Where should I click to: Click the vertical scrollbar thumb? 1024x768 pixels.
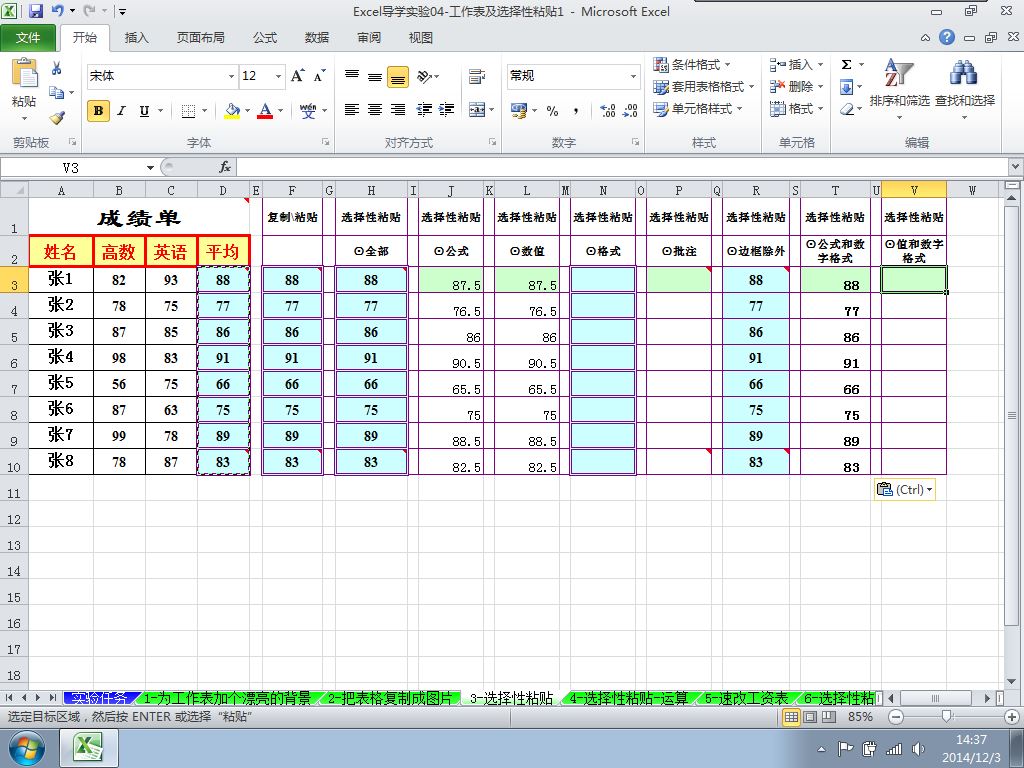pos(1012,415)
